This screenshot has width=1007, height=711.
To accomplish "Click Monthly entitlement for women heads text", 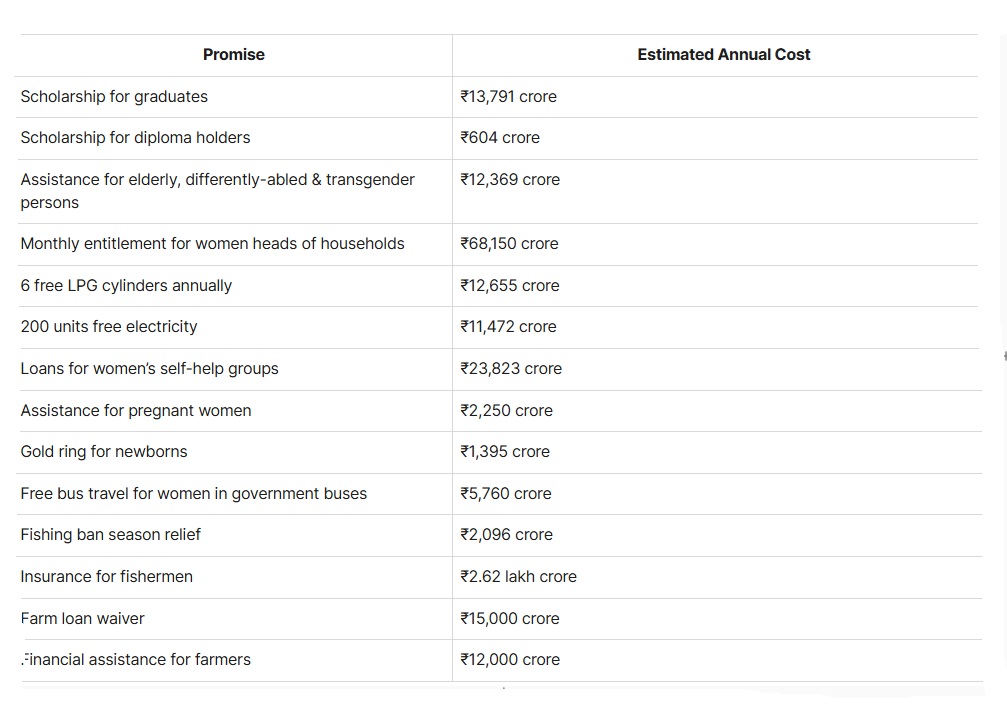I will [x=212, y=244].
